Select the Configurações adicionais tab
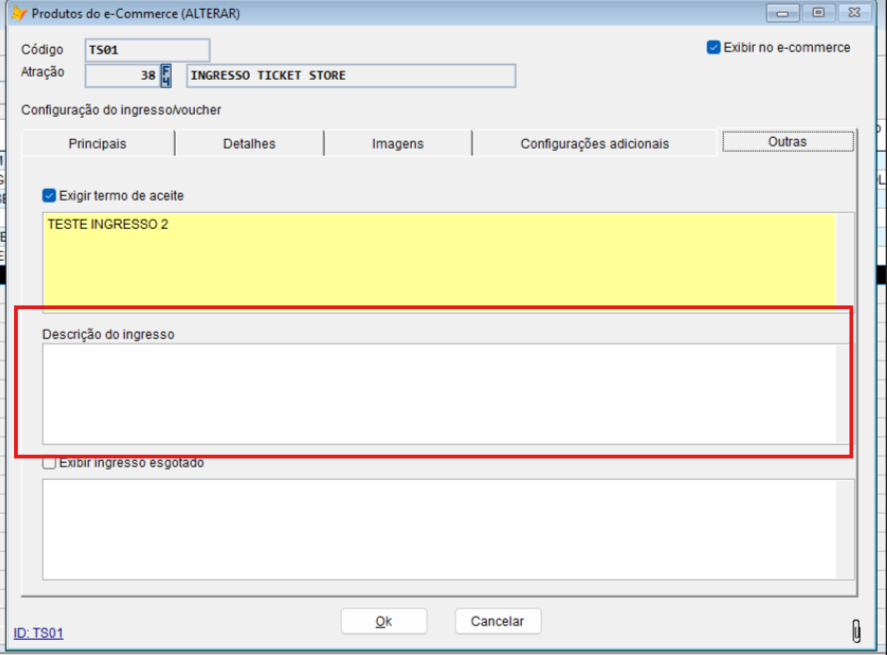The height and width of the screenshot is (655, 887). point(594,144)
